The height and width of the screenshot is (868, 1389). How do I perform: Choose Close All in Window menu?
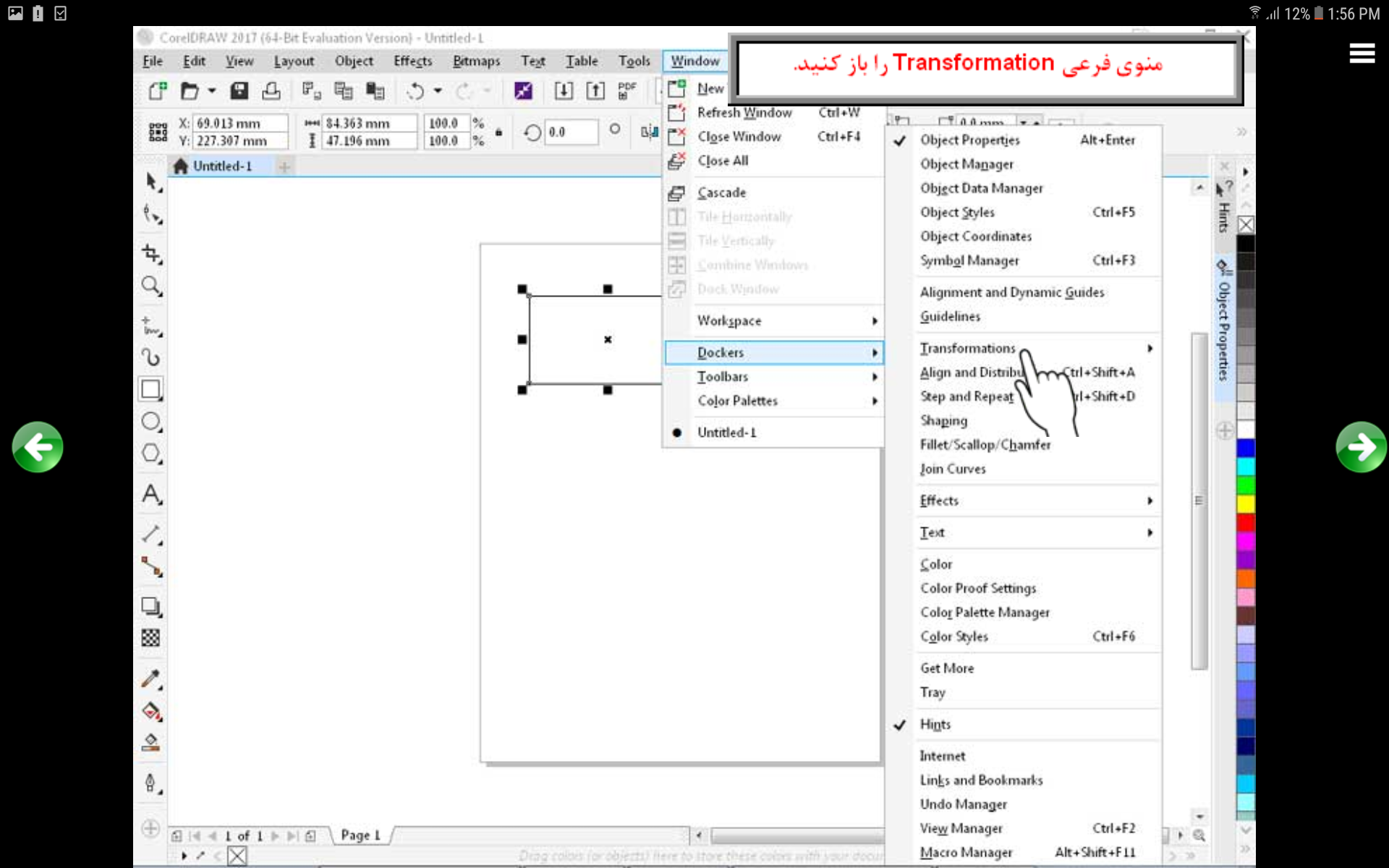[773, 161]
